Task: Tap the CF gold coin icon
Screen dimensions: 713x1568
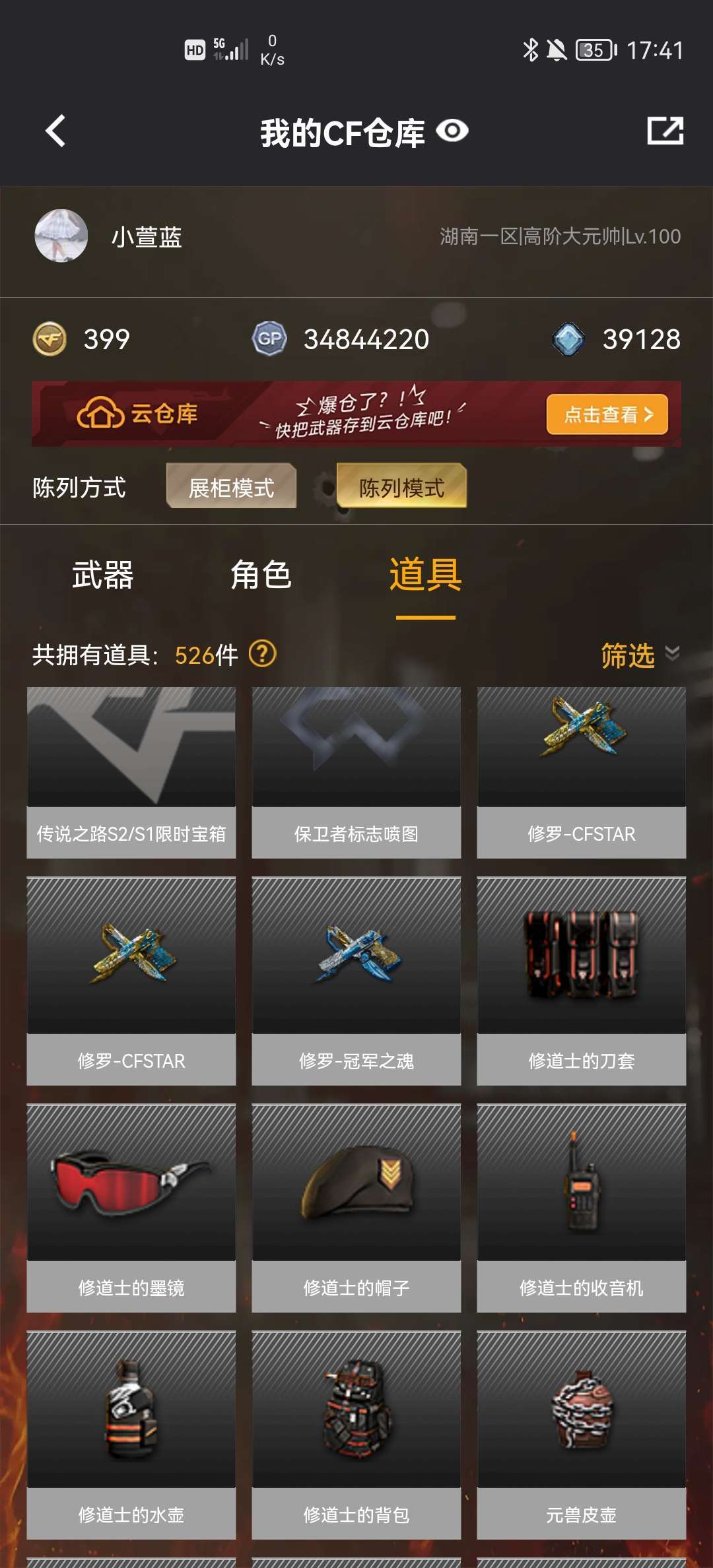Action: click(50, 339)
